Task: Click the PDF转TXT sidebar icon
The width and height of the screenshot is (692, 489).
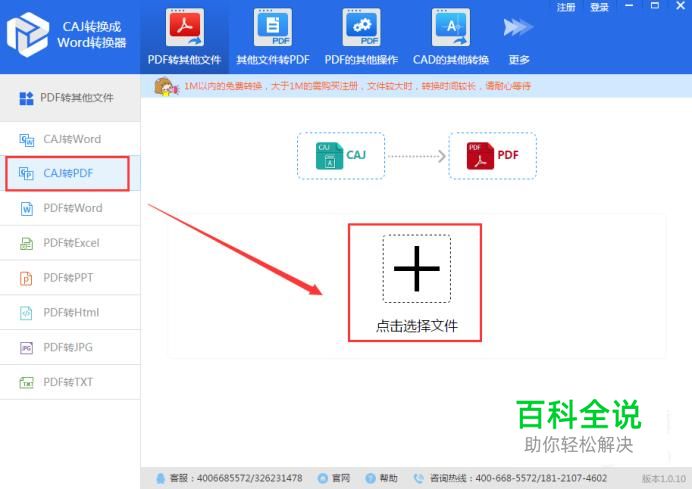Action: (x=26, y=382)
